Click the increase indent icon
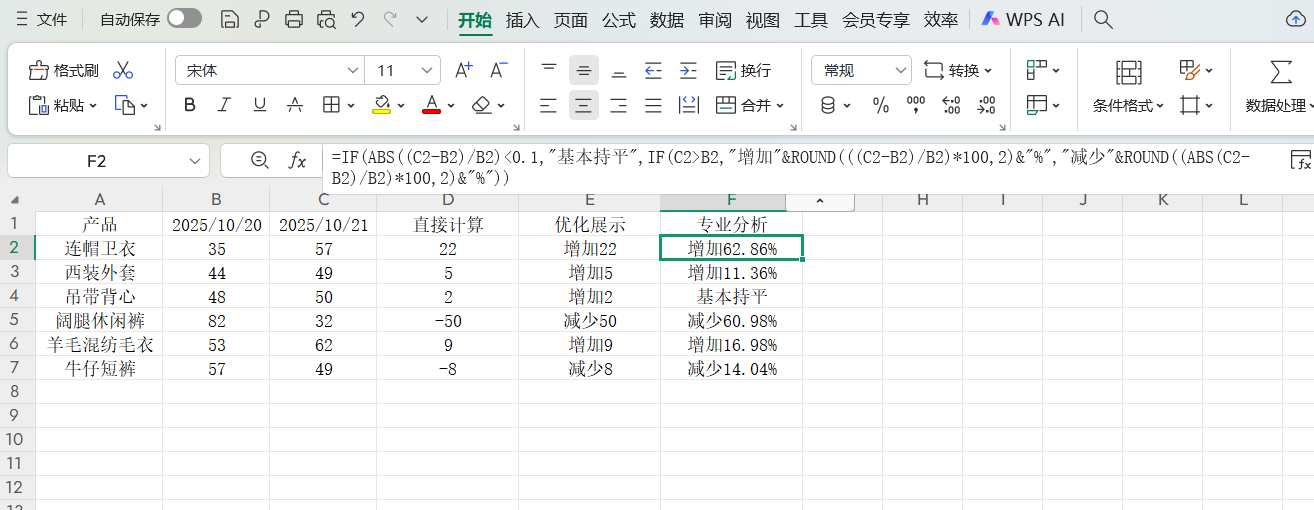Image resolution: width=1314 pixels, height=510 pixels. point(688,70)
